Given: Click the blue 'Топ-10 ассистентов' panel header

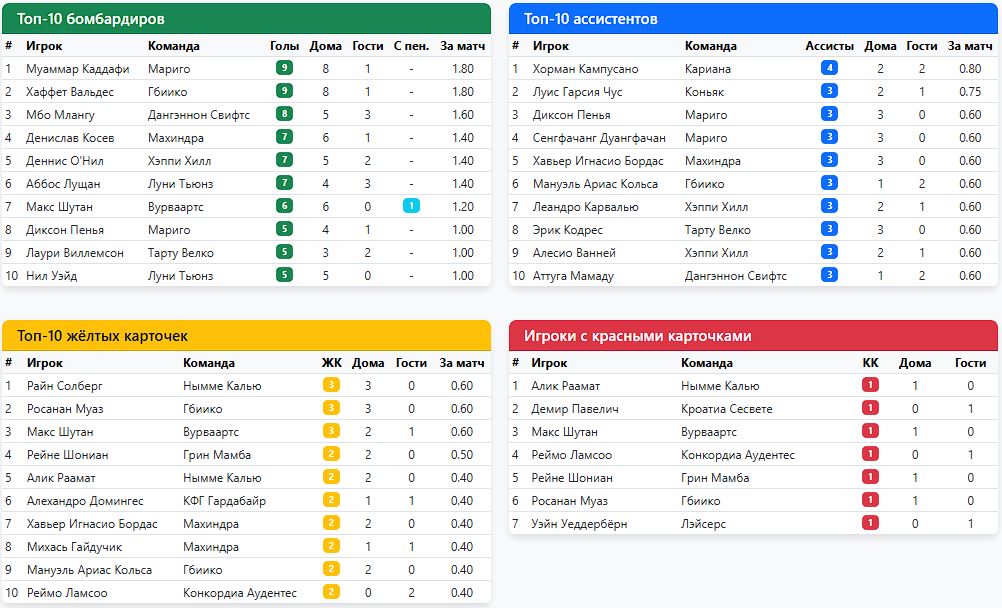Looking at the screenshot, I should tap(753, 19).
